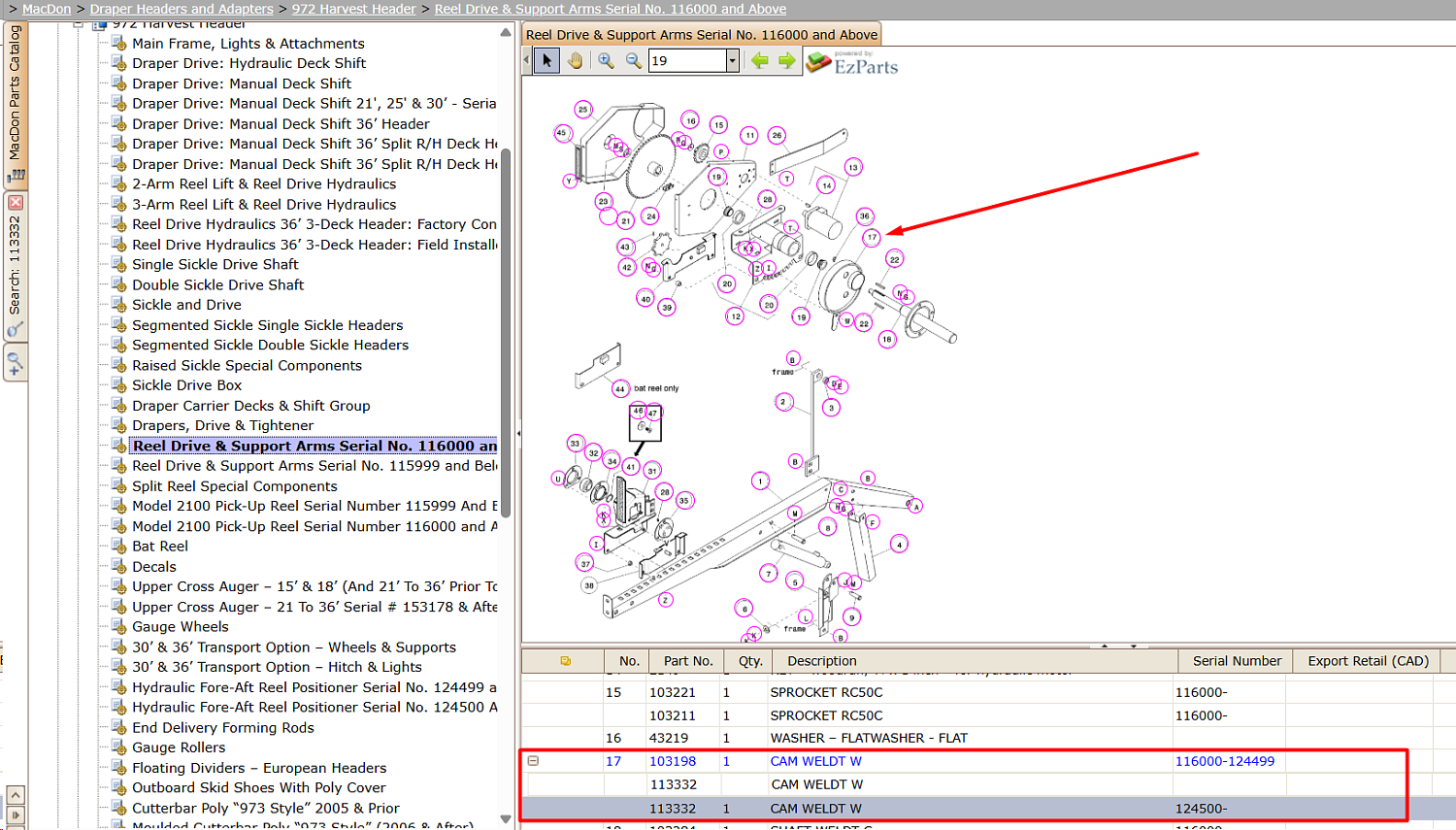The image size is (1456, 830).
Task: Click the icon beside Bat Reel
Action: point(118,546)
